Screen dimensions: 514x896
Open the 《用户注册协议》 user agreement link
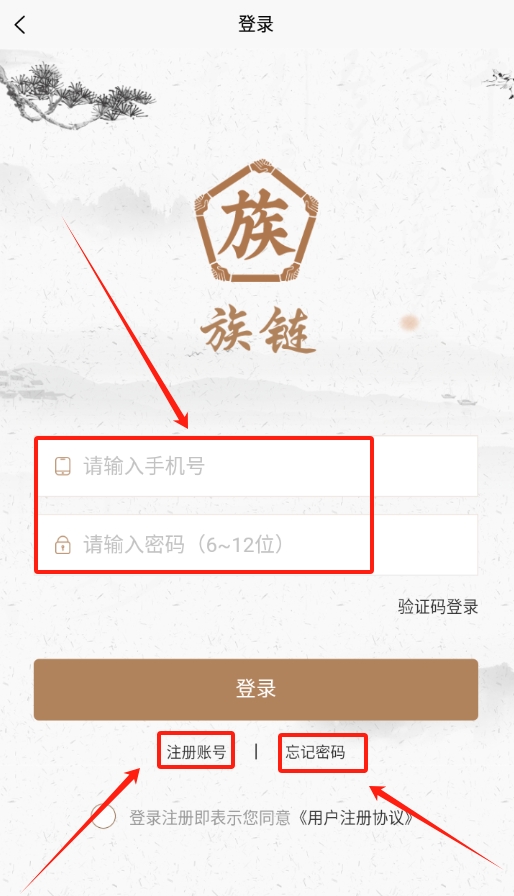tap(356, 818)
